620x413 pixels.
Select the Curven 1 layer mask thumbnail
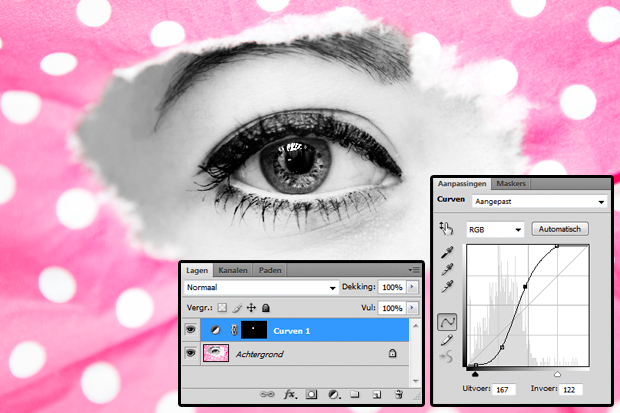point(254,330)
